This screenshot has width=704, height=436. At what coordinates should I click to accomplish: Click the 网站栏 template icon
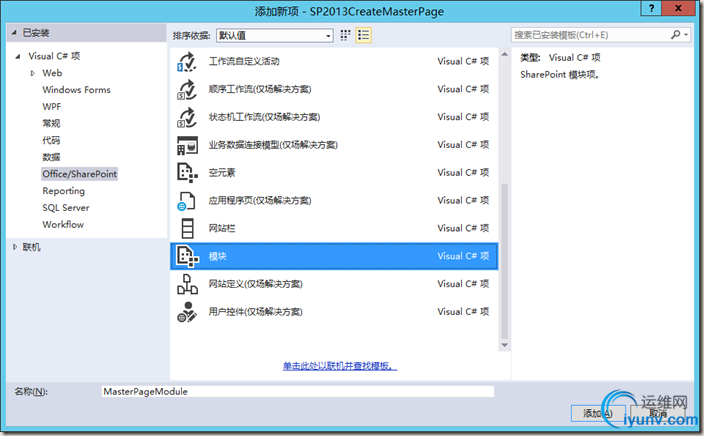187,229
